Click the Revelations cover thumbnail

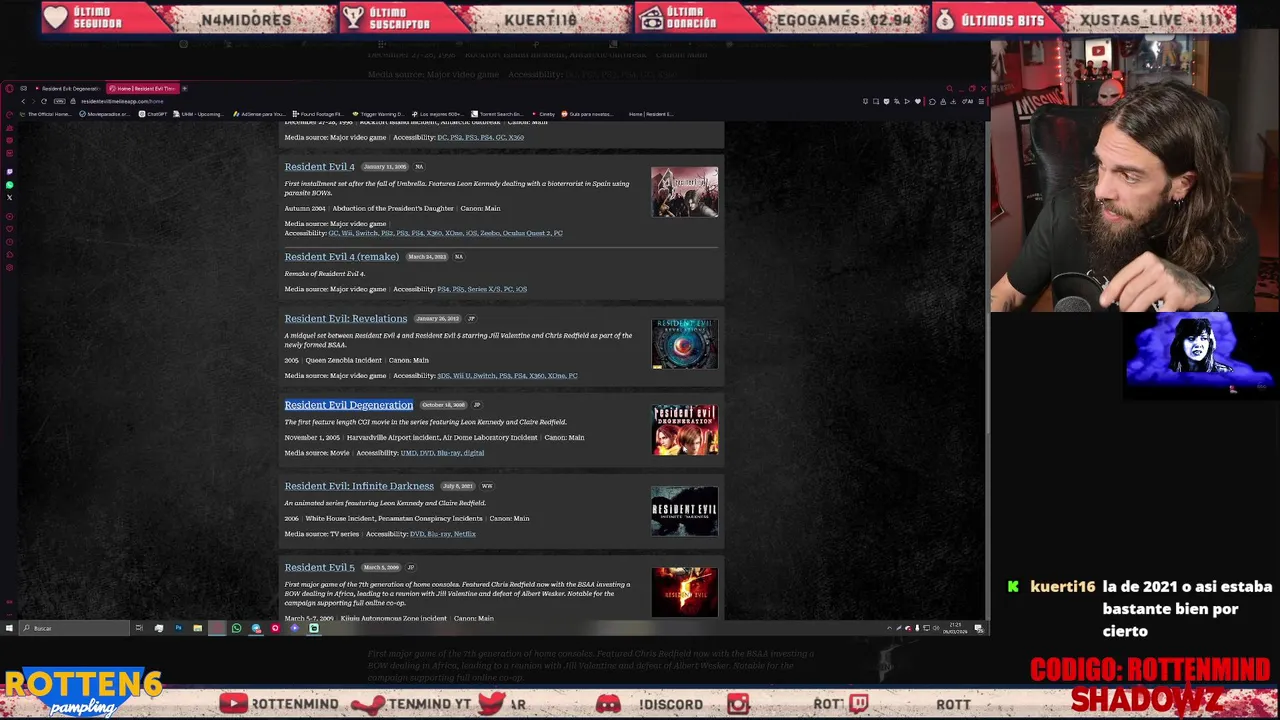684,344
